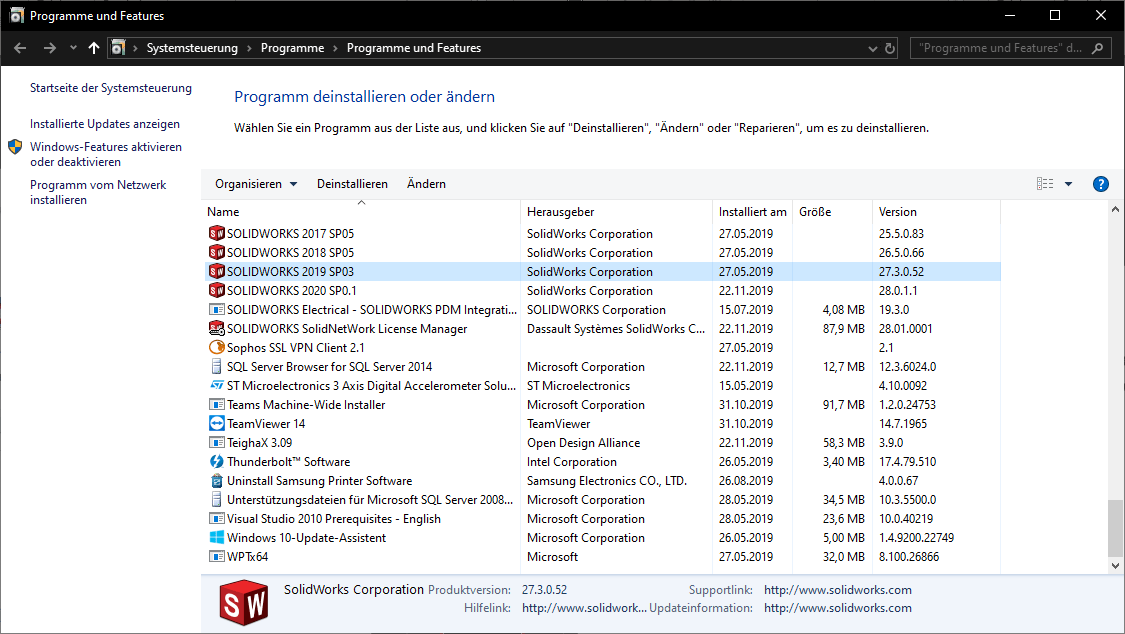The width and height of the screenshot is (1125, 634).
Task: Navigate forward with the forward arrow
Action: tap(50, 48)
